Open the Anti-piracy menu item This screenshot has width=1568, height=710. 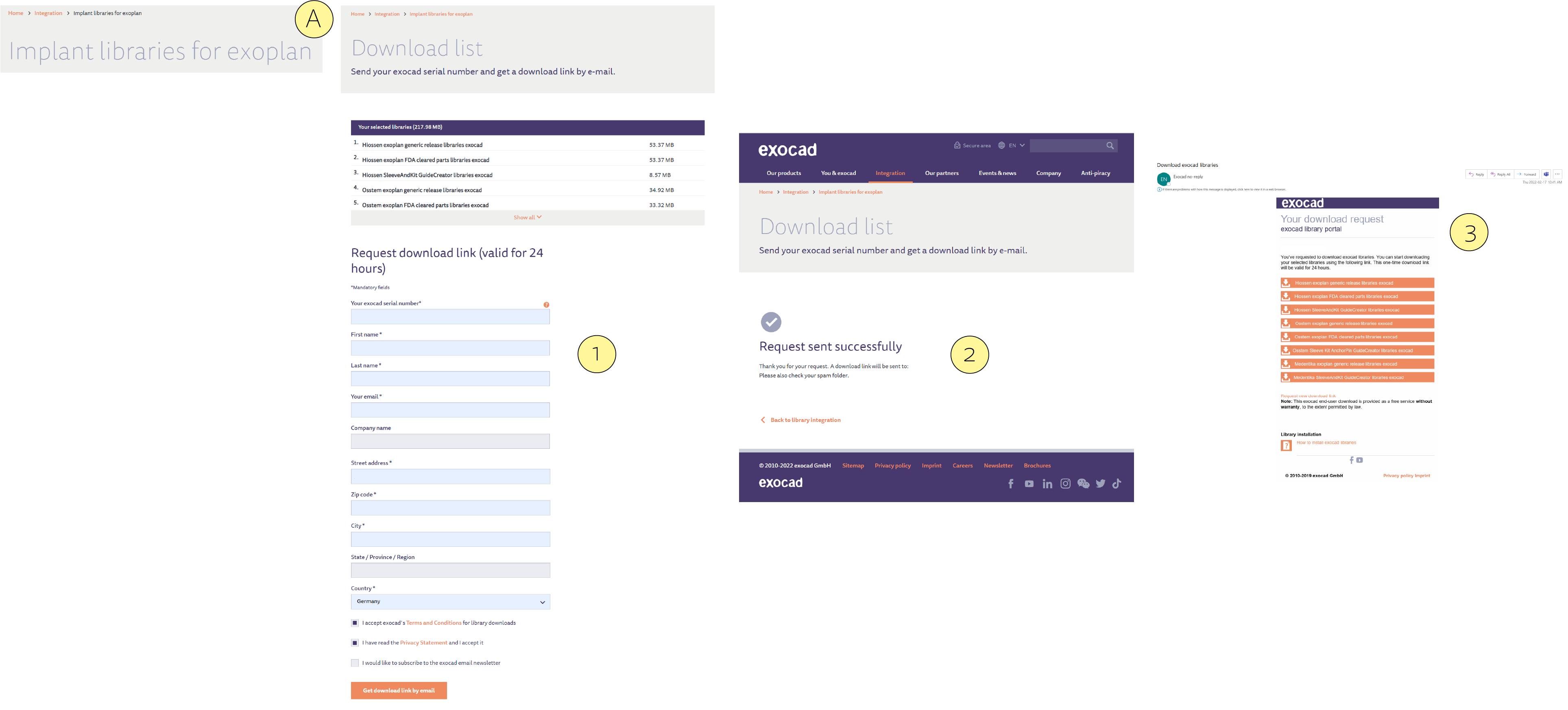(1095, 174)
